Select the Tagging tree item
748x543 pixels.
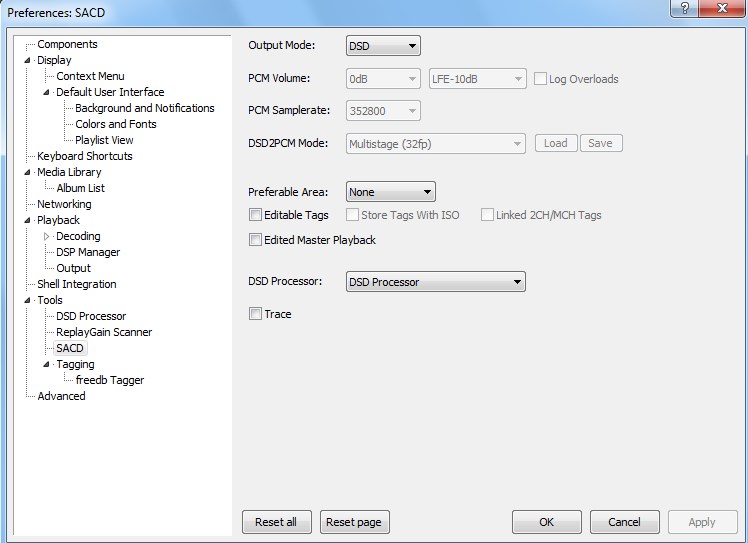click(x=75, y=364)
